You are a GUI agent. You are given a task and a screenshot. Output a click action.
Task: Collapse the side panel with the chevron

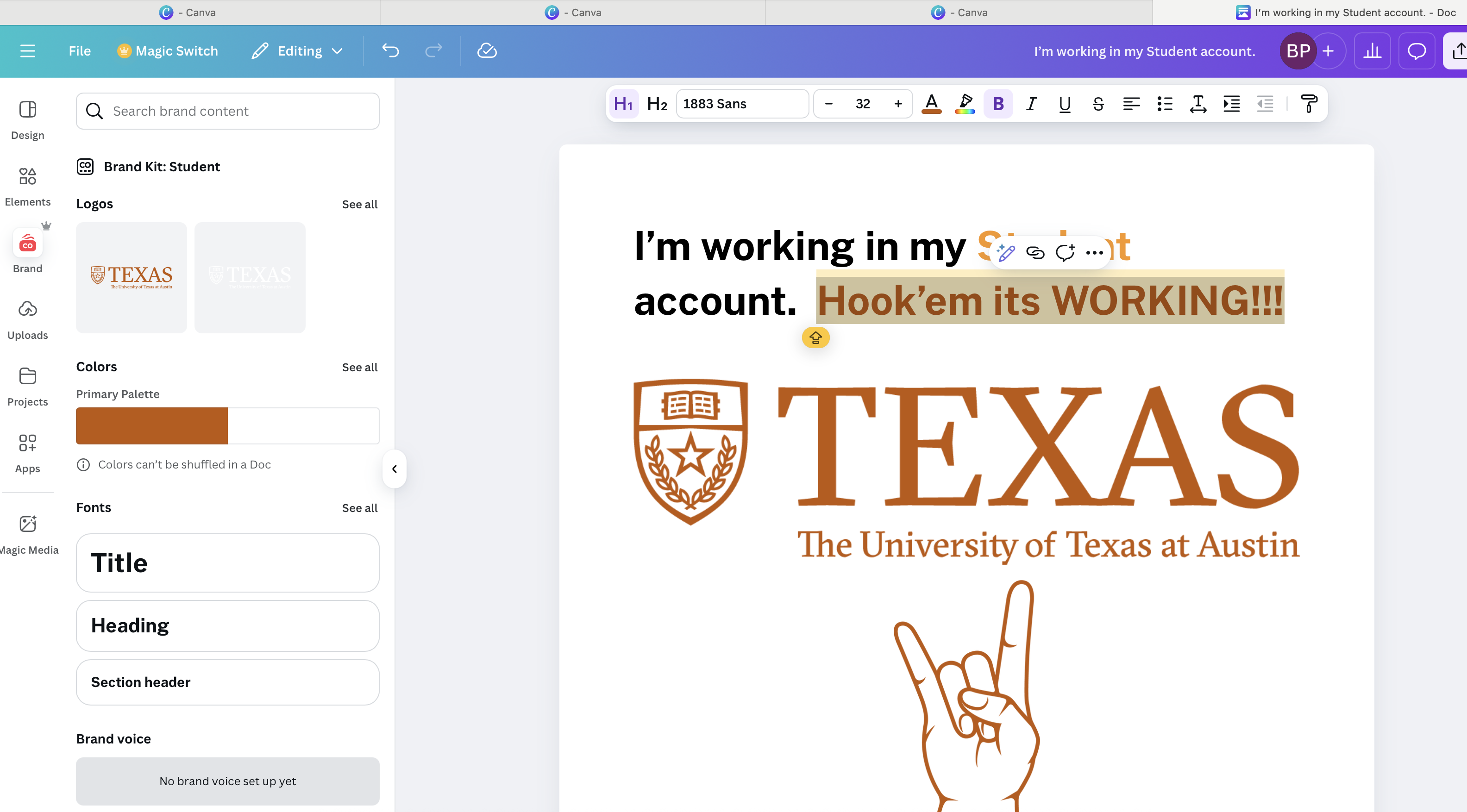click(394, 468)
